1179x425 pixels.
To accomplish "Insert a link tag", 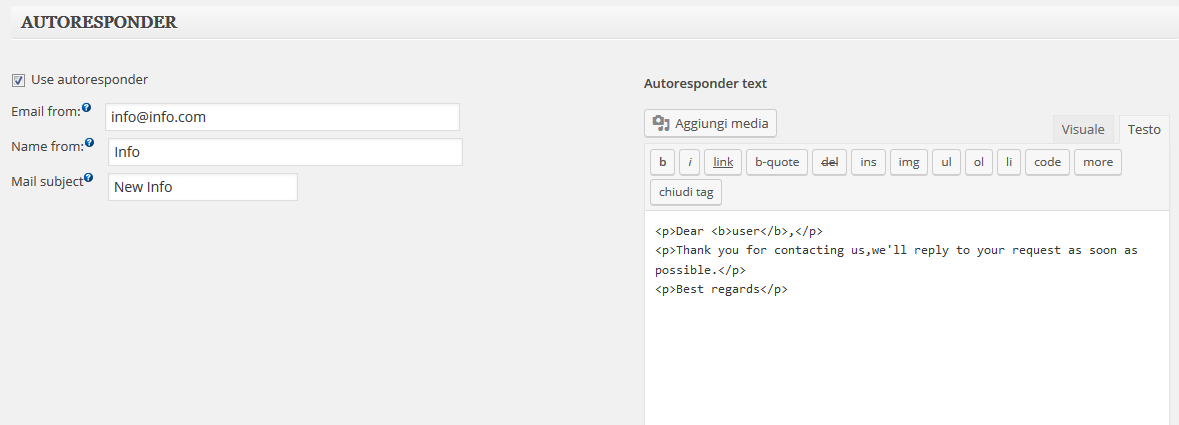I will pyautogui.click(x=723, y=162).
